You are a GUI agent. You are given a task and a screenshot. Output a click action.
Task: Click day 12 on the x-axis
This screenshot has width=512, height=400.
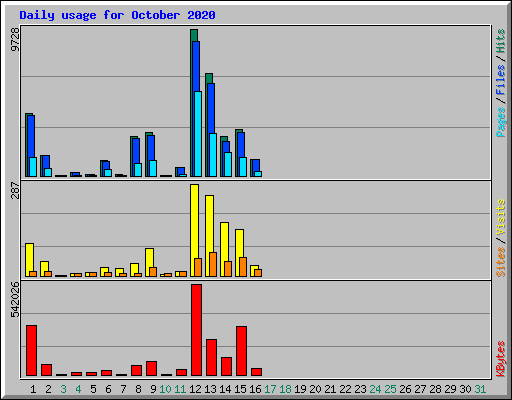tap(195, 389)
